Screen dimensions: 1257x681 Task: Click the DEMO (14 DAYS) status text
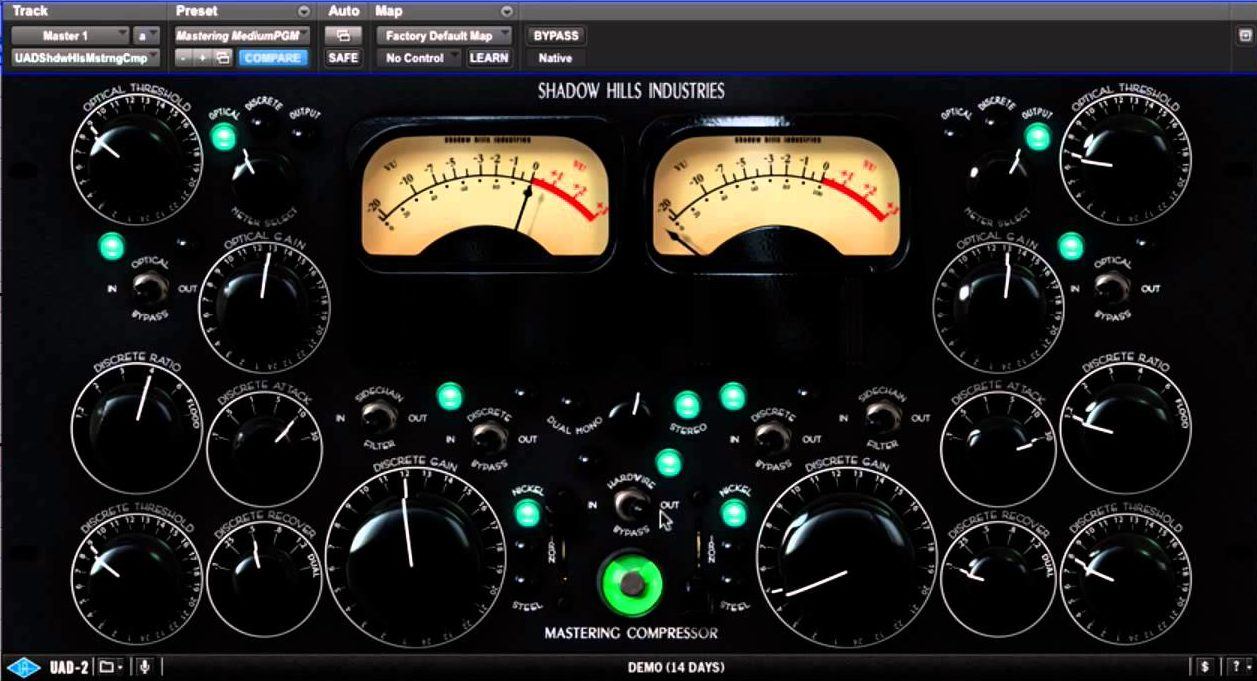(676, 667)
